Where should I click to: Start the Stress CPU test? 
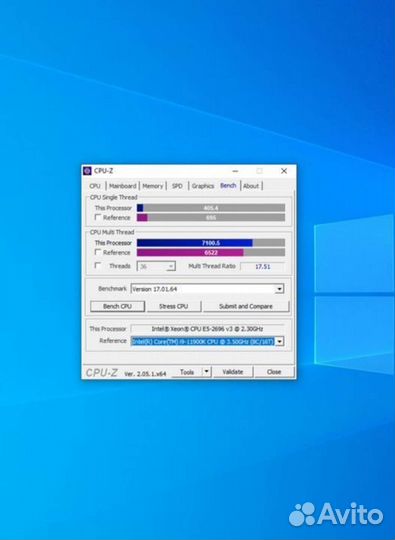(x=174, y=306)
